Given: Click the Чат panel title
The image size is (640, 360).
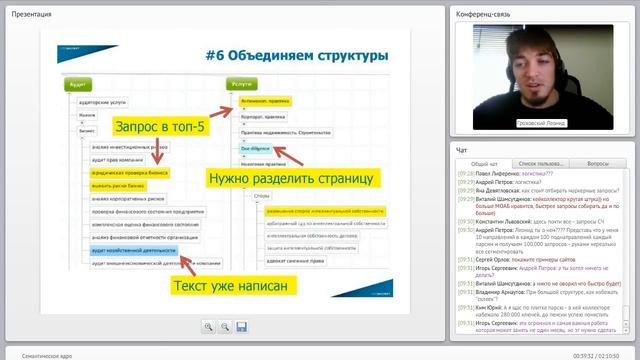Looking at the screenshot, I should (461, 150).
